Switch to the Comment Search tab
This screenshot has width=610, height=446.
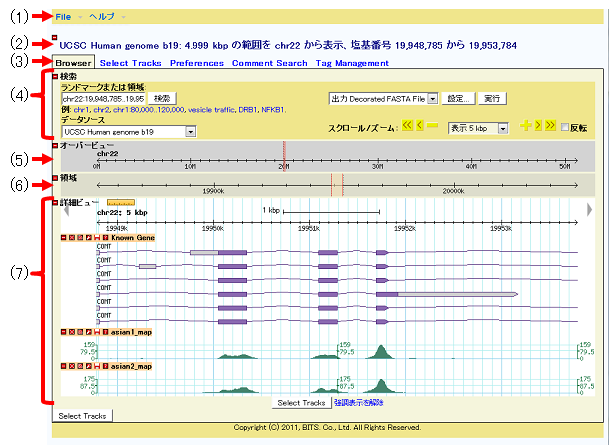270,63
